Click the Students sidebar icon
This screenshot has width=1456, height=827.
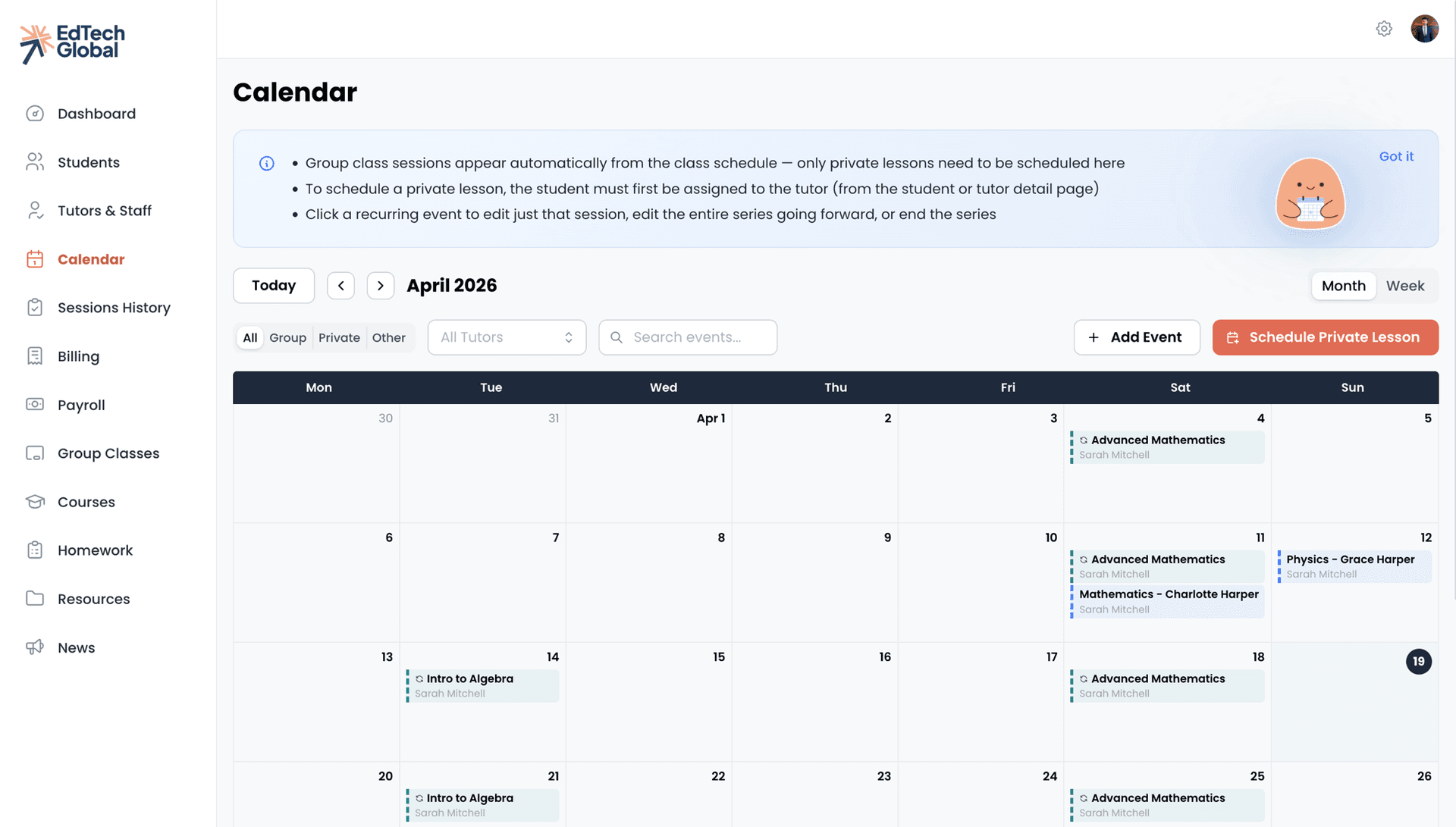point(35,162)
